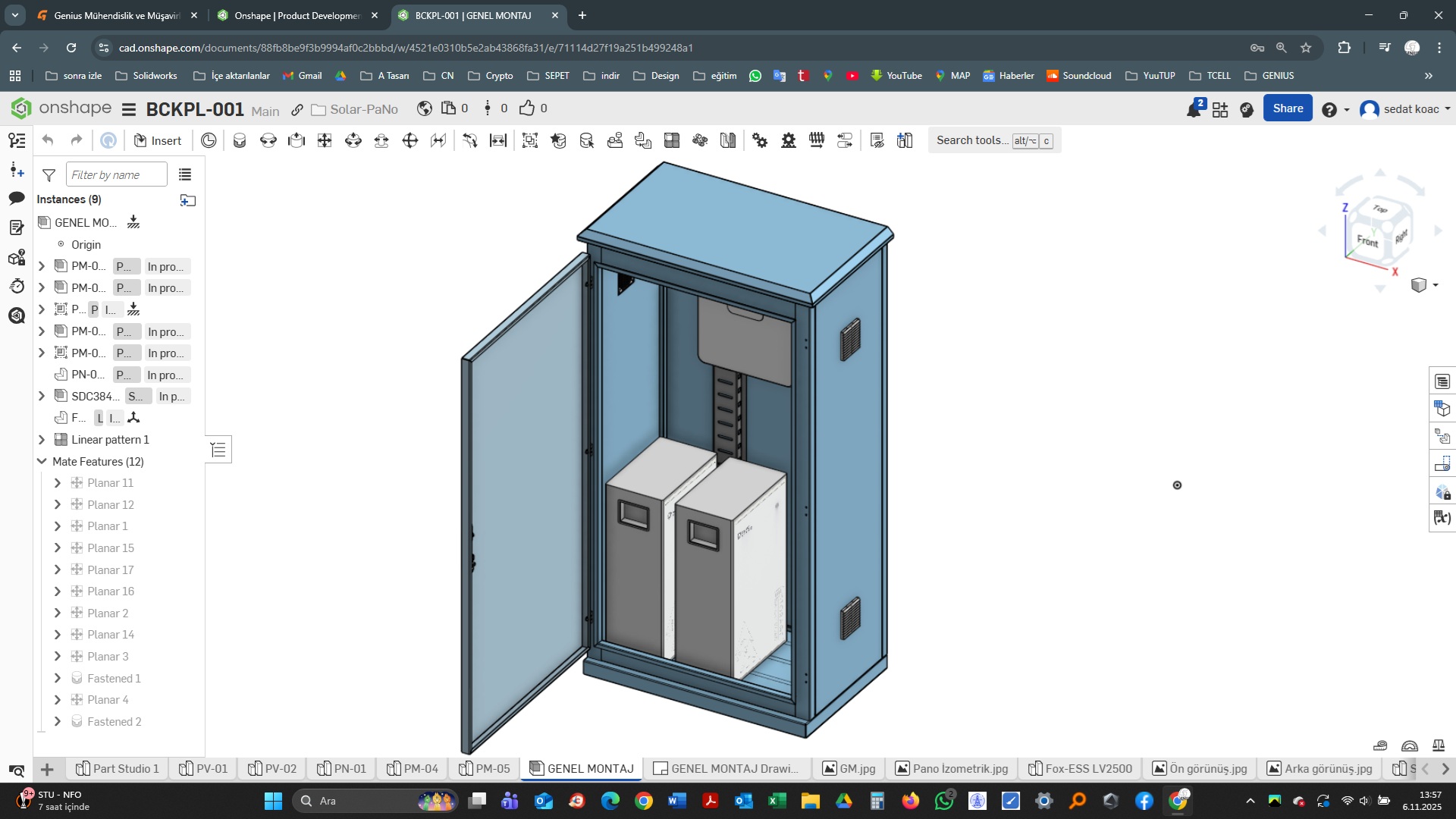Click the mass properties scale icon
Viewport: 1456px width, 819px height.
(x=1438, y=745)
